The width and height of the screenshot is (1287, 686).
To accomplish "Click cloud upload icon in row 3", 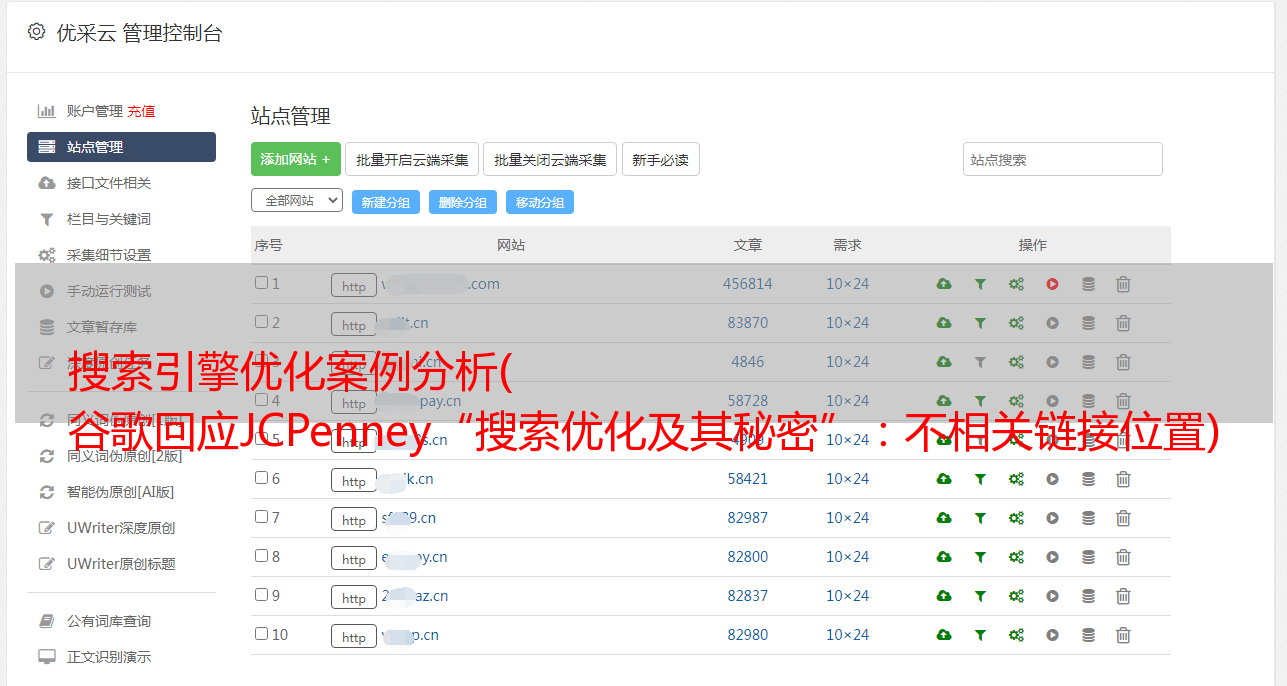I will point(944,362).
